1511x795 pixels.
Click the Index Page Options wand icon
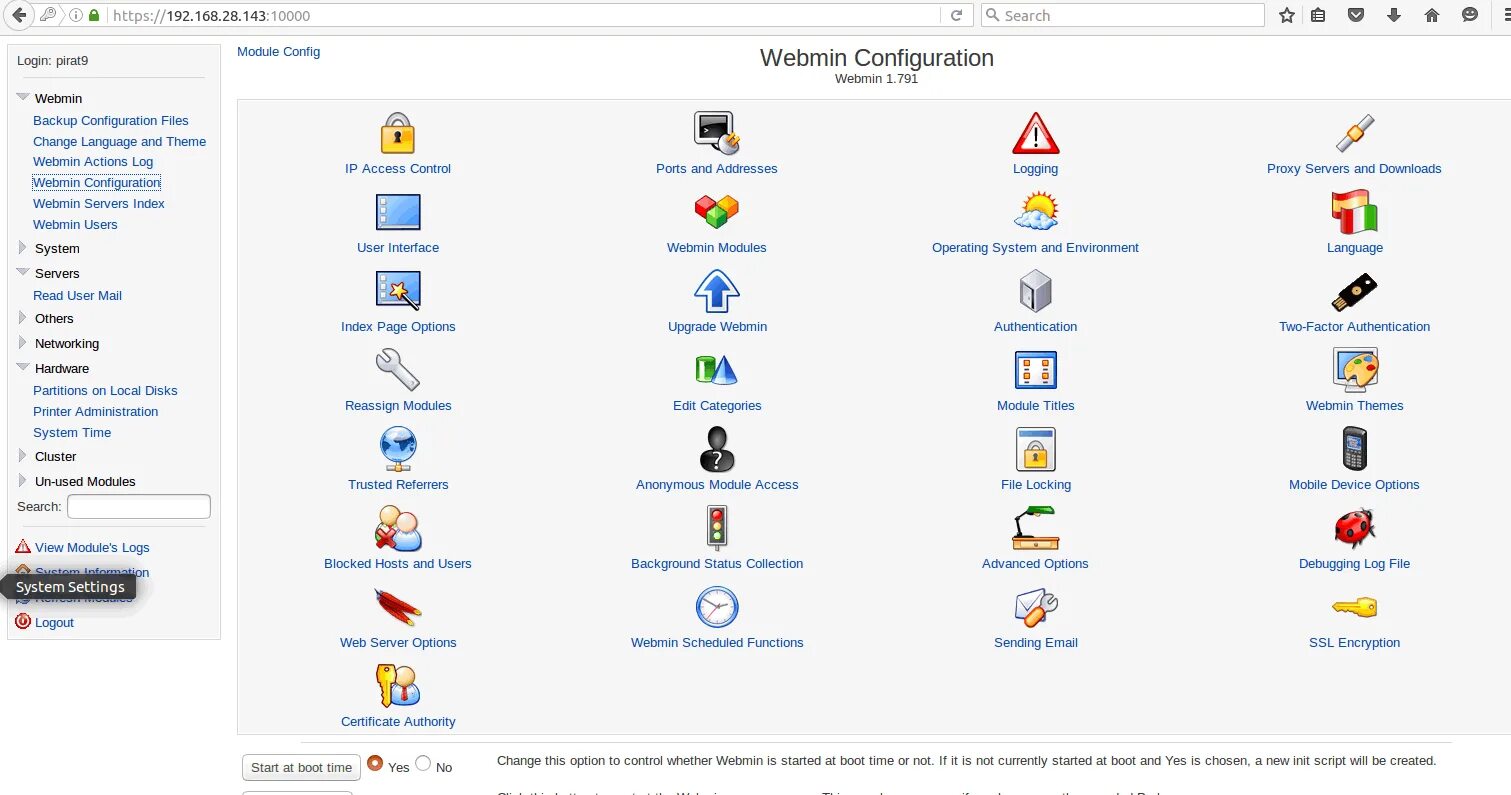tap(398, 291)
